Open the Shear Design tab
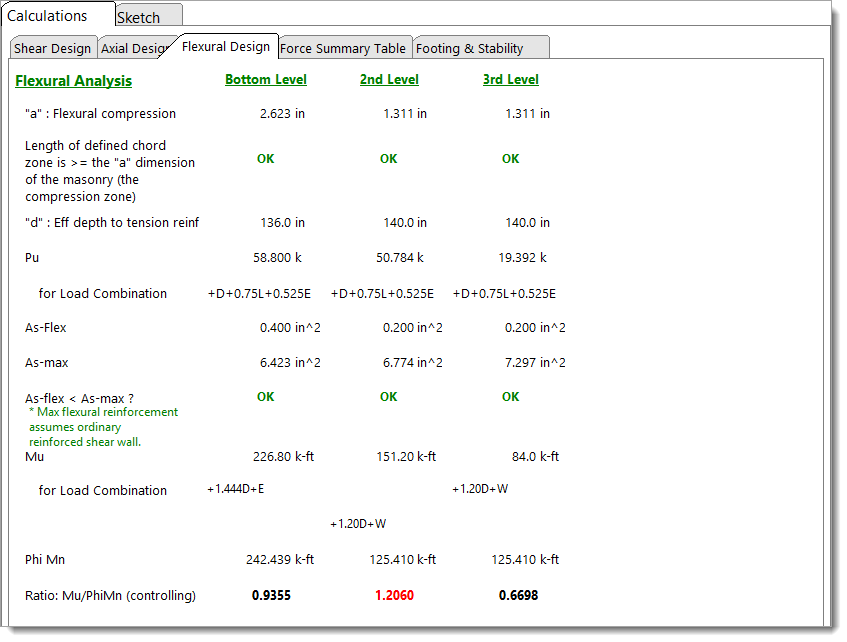 52,48
